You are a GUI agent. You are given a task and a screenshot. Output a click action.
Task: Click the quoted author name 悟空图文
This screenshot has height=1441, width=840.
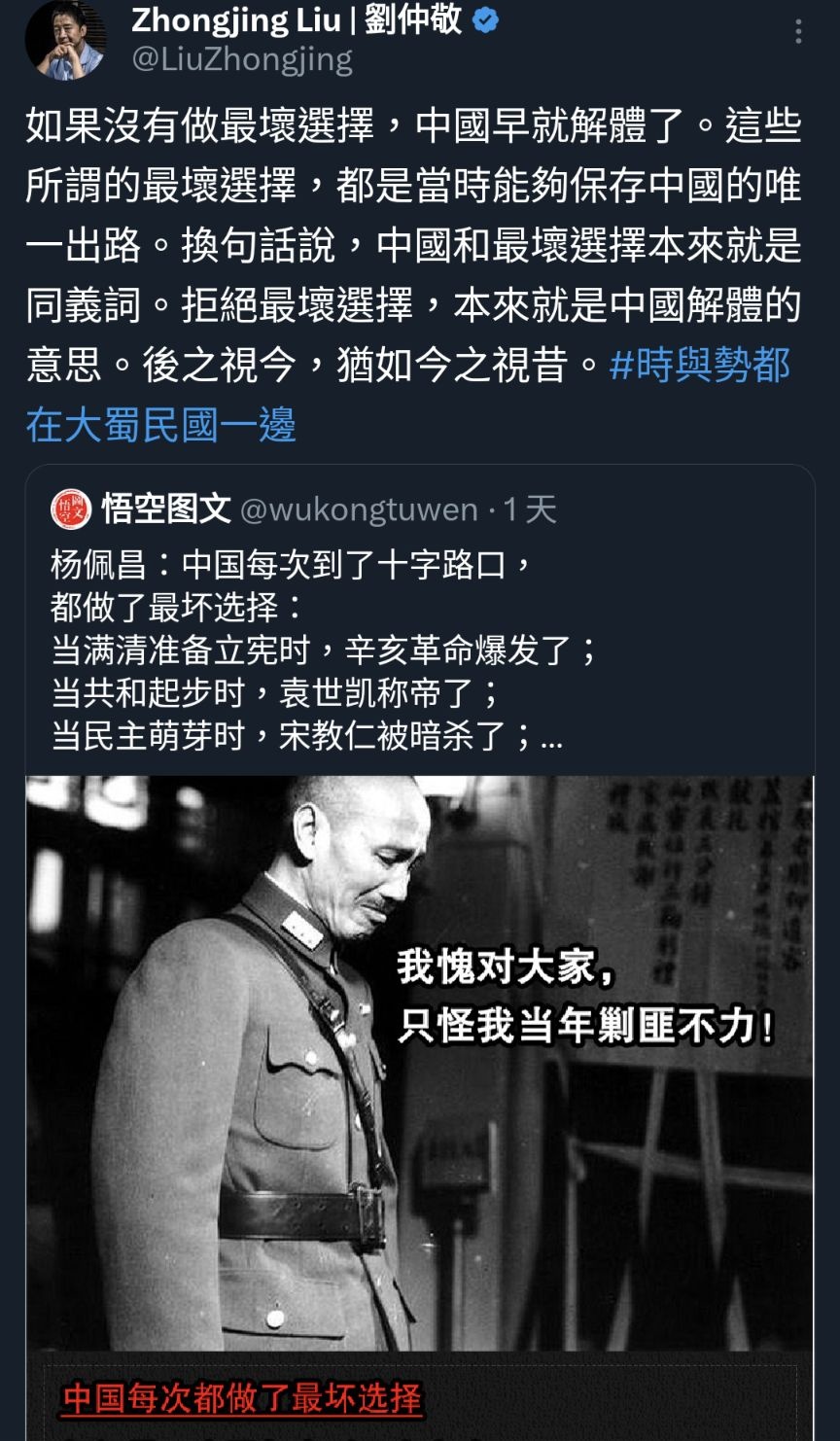[166, 509]
